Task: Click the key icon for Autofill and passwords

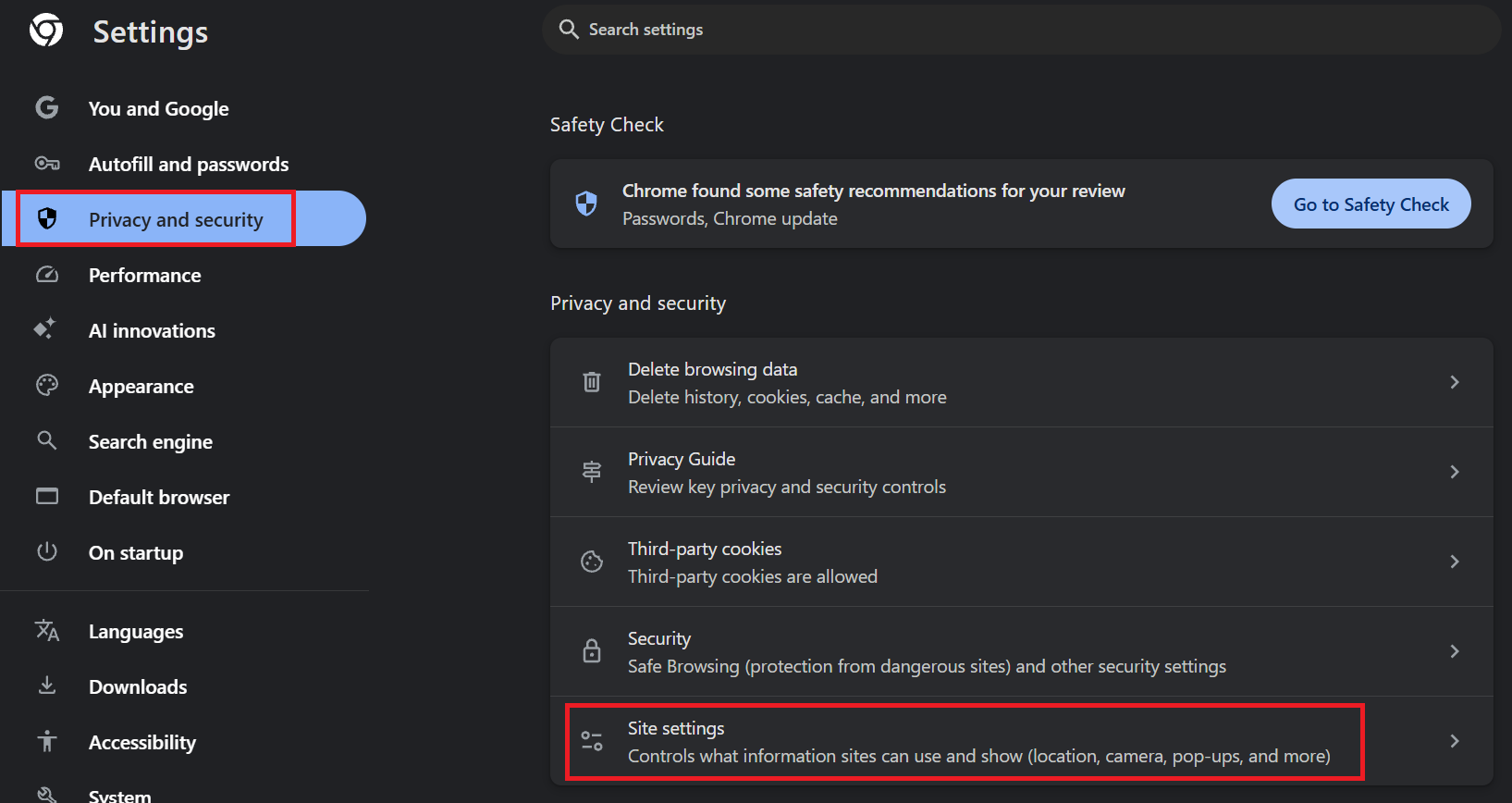Action: coord(47,164)
